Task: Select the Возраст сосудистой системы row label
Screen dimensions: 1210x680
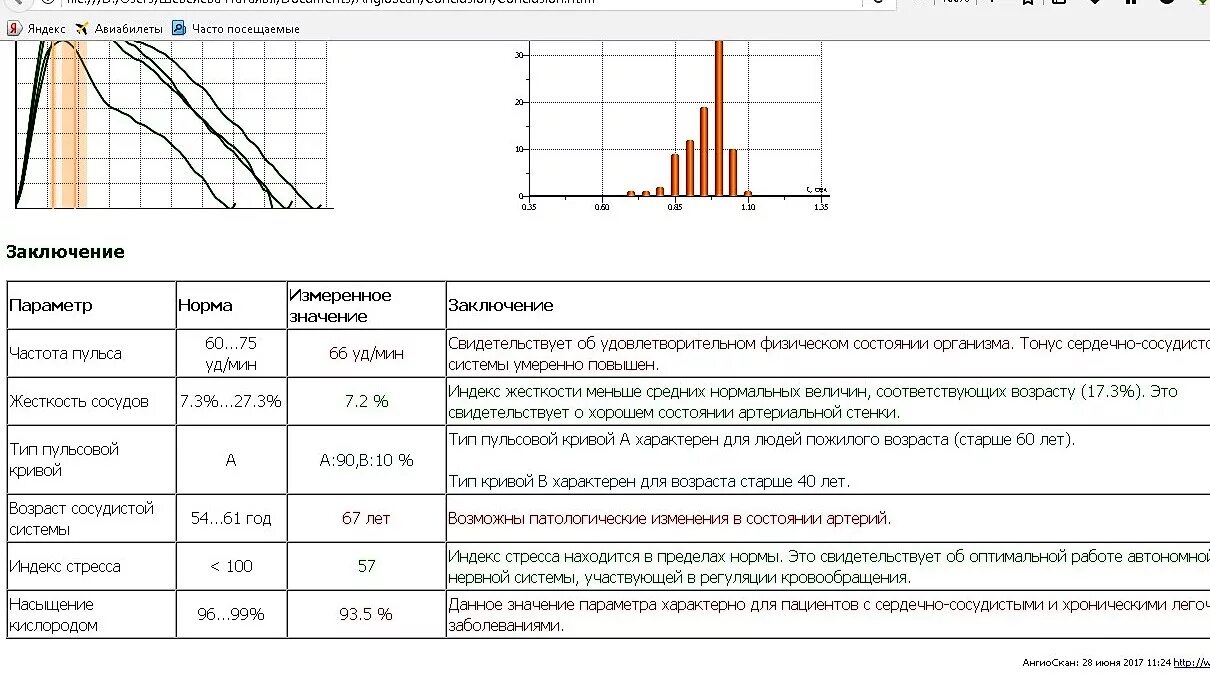Action: (81, 518)
